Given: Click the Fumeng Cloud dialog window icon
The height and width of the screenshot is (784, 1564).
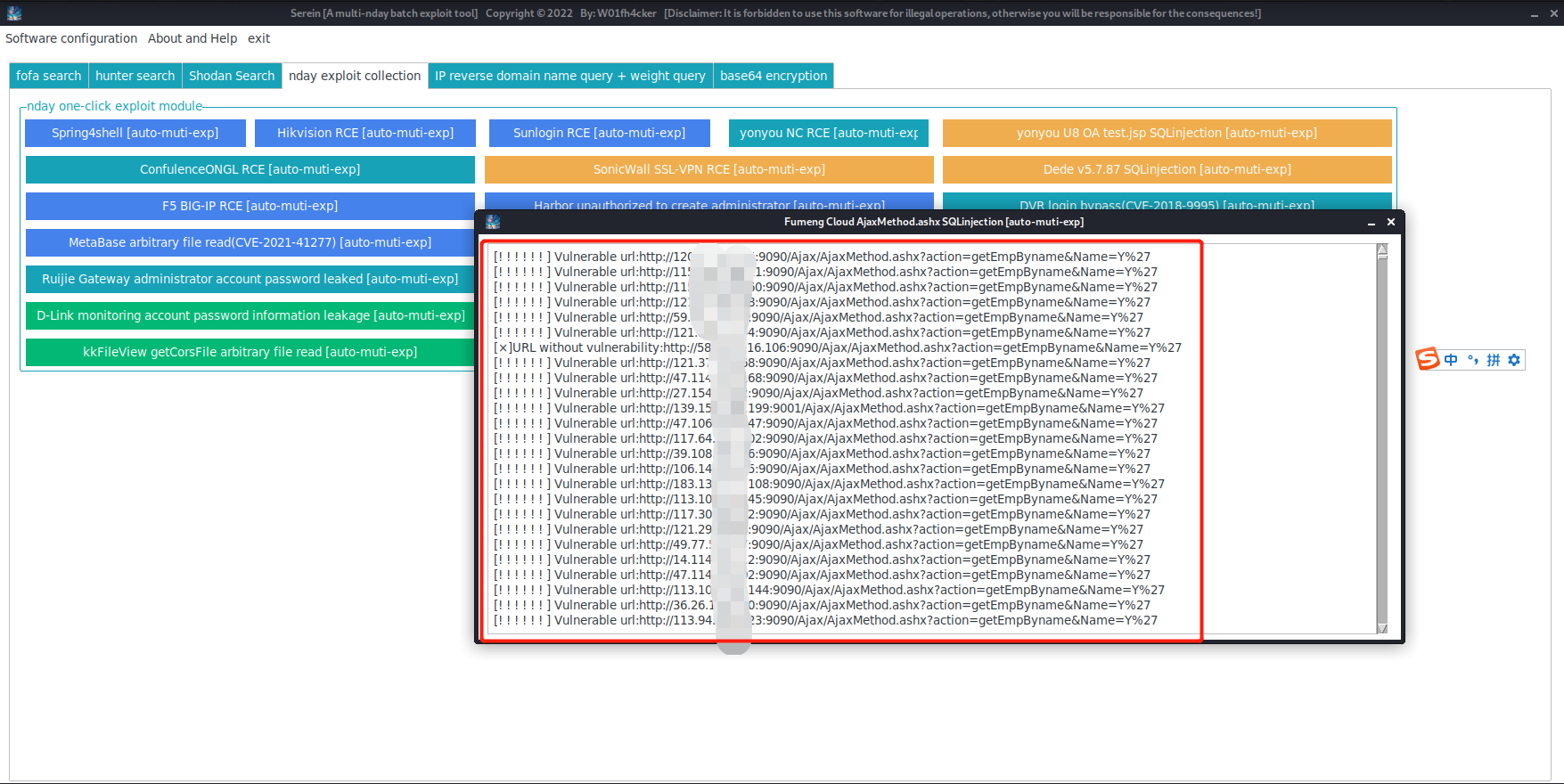Looking at the screenshot, I should (x=493, y=222).
